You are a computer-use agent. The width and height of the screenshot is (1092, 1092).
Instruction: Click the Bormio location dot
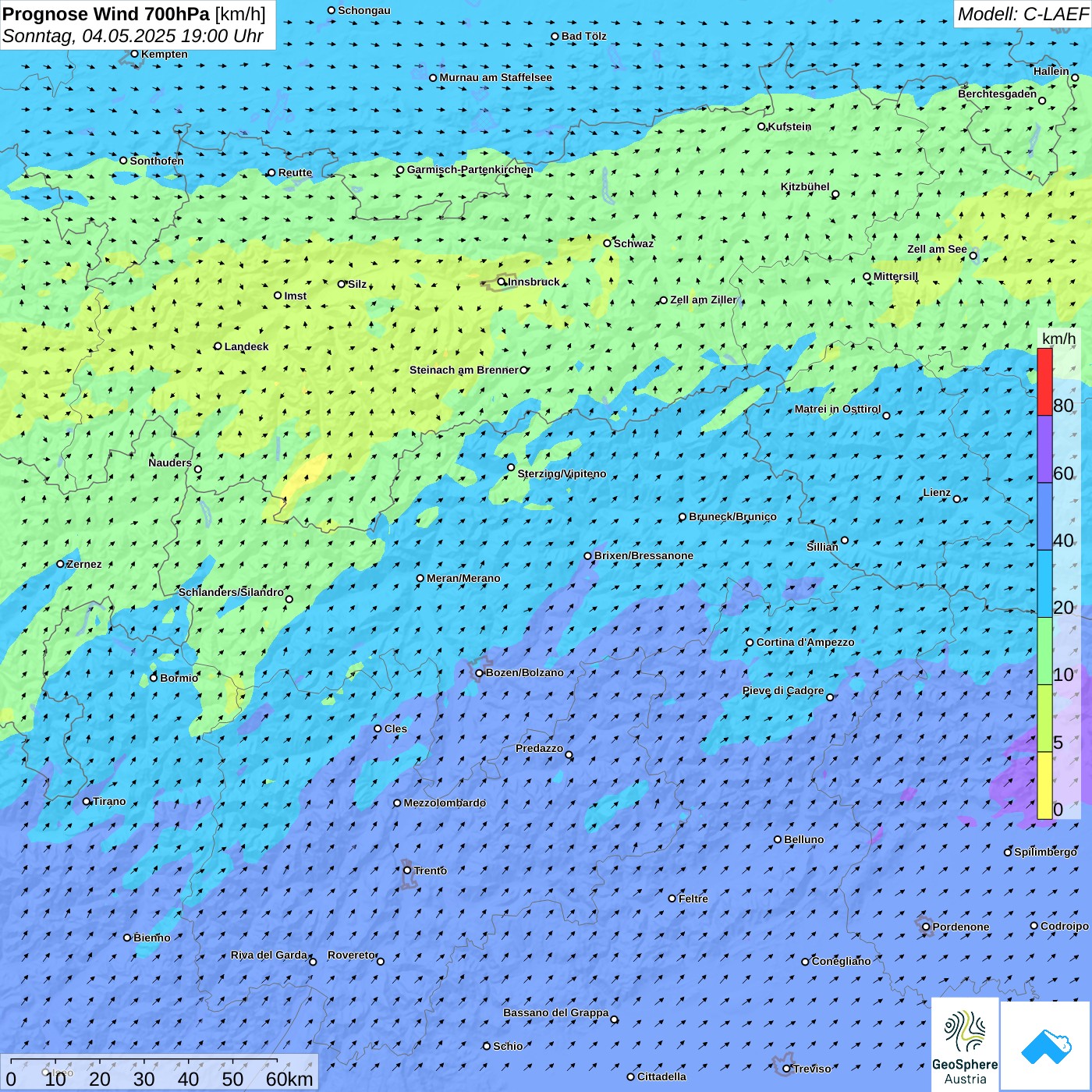(x=154, y=678)
